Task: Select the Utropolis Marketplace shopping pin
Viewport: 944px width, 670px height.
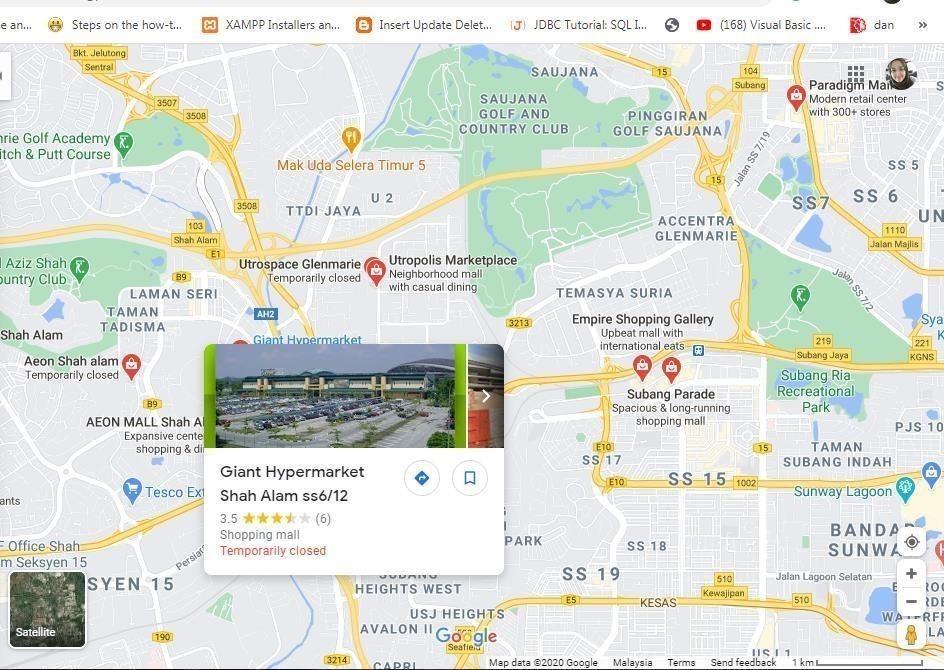Action: pos(376,273)
